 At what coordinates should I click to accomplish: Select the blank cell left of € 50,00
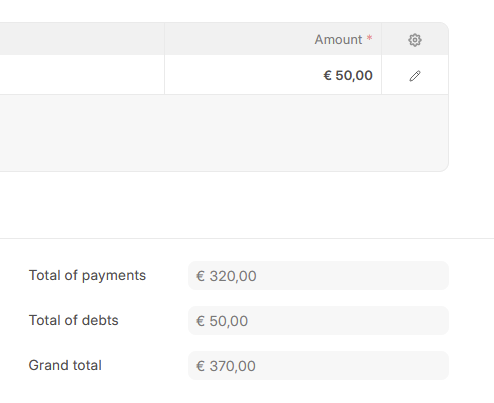pos(82,75)
